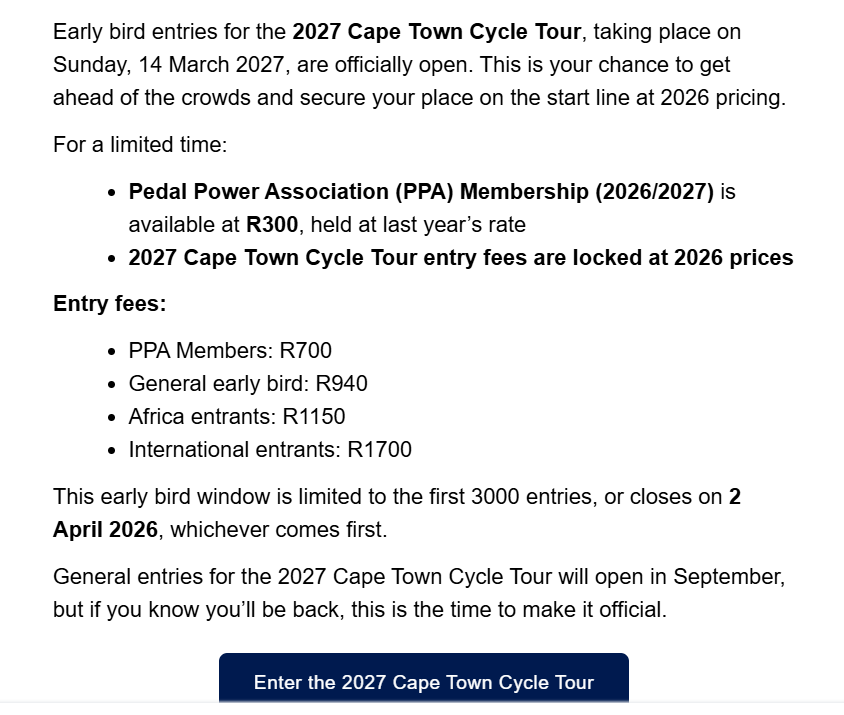Select the "International entrants: R1700" list item
The image size is (844, 715).
270,450
